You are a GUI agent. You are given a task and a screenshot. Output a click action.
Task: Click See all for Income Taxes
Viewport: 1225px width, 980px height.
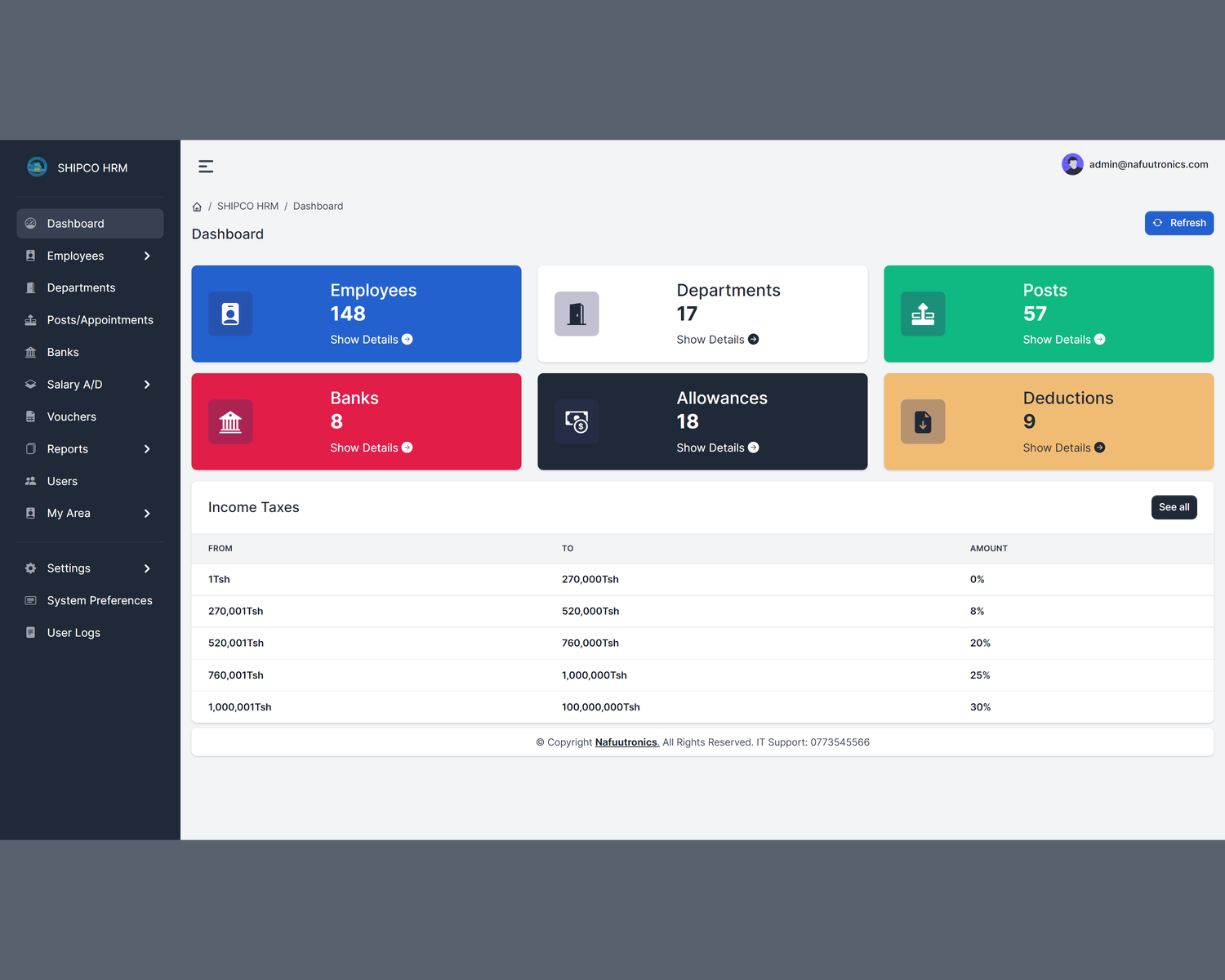pyautogui.click(x=1174, y=507)
